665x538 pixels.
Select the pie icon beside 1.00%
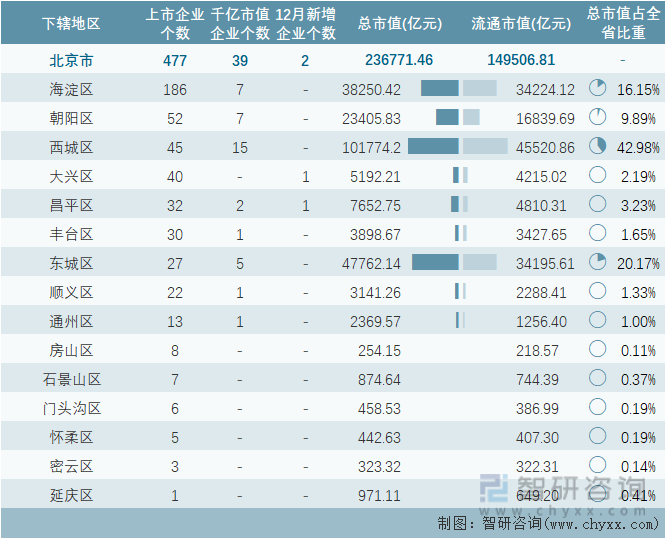[598, 320]
